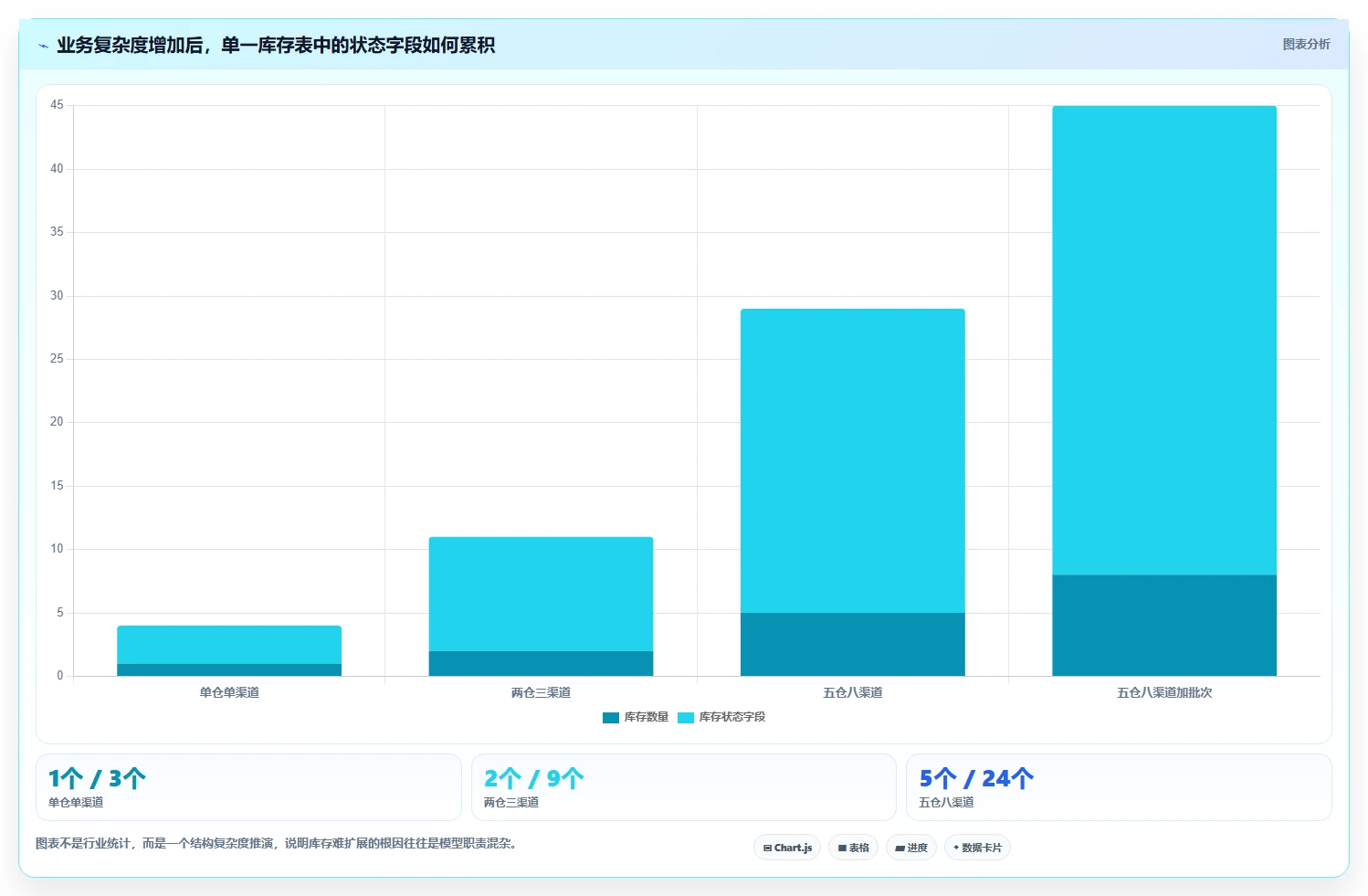Screen dimensions: 1368x896
Task: Click the y-axis value 25
Action: (x=57, y=358)
